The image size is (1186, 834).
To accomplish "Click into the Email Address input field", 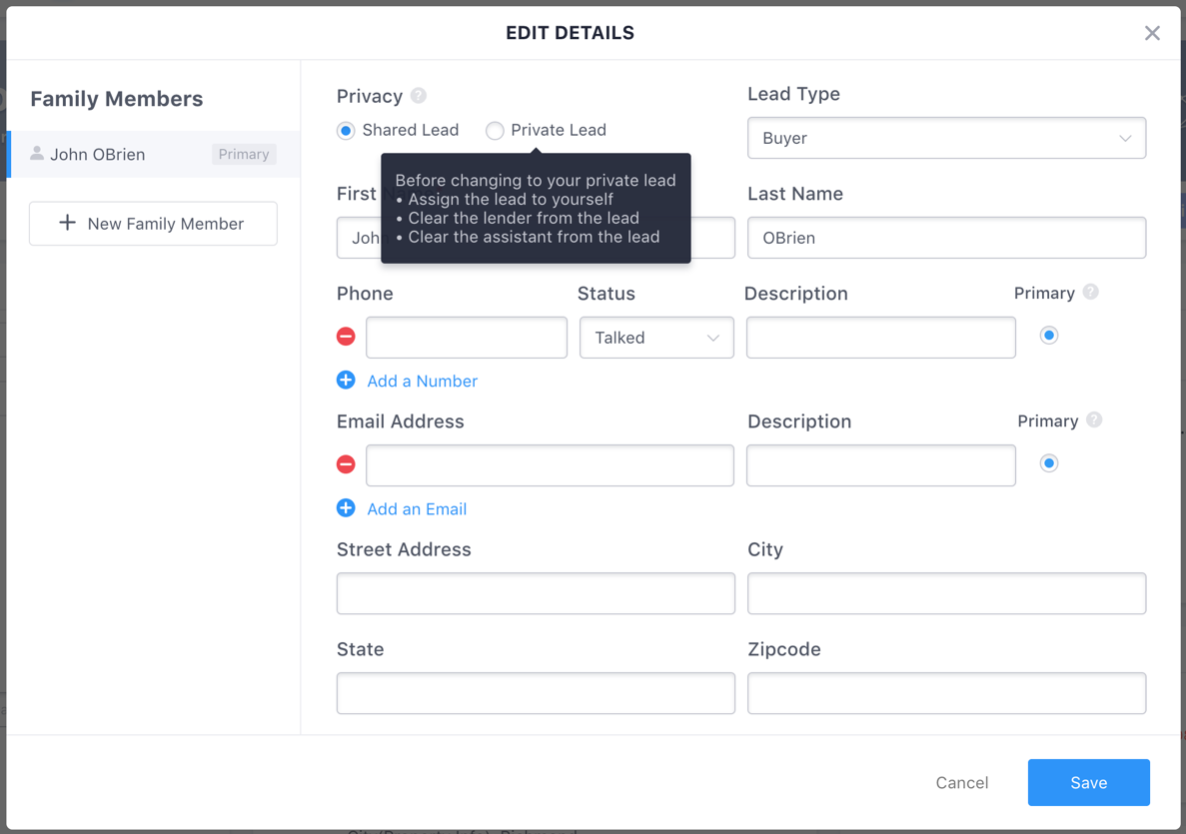I will pyautogui.click(x=550, y=465).
